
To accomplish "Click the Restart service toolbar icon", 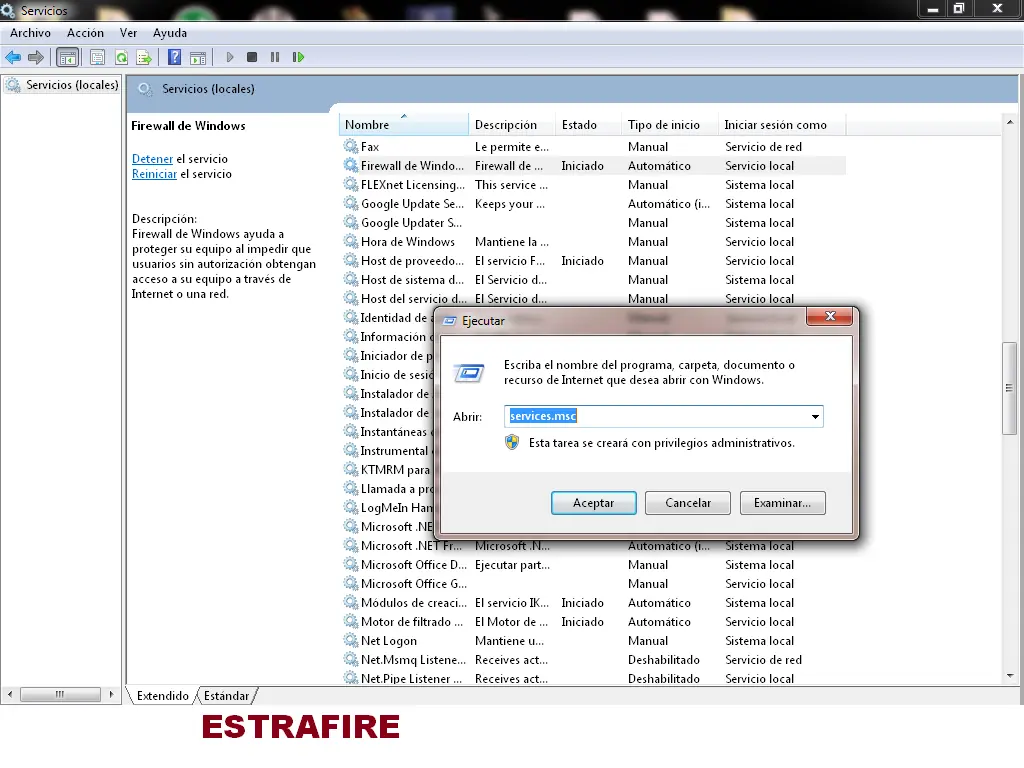I will [298, 57].
